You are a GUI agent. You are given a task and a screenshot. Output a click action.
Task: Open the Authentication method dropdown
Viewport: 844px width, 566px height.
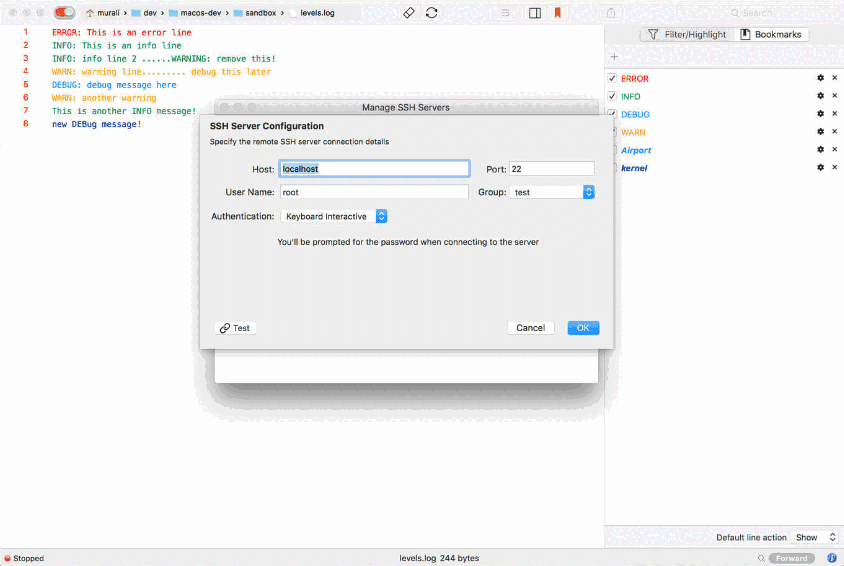tap(381, 217)
